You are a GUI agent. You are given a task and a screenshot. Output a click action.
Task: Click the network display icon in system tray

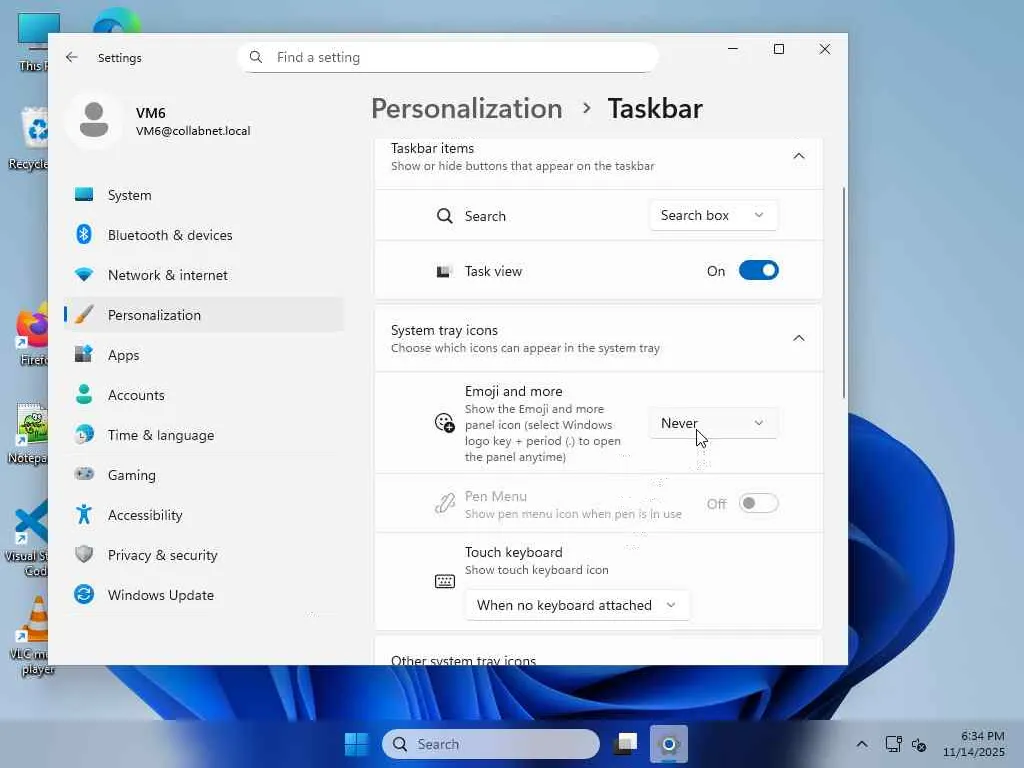pyautogui.click(x=893, y=744)
